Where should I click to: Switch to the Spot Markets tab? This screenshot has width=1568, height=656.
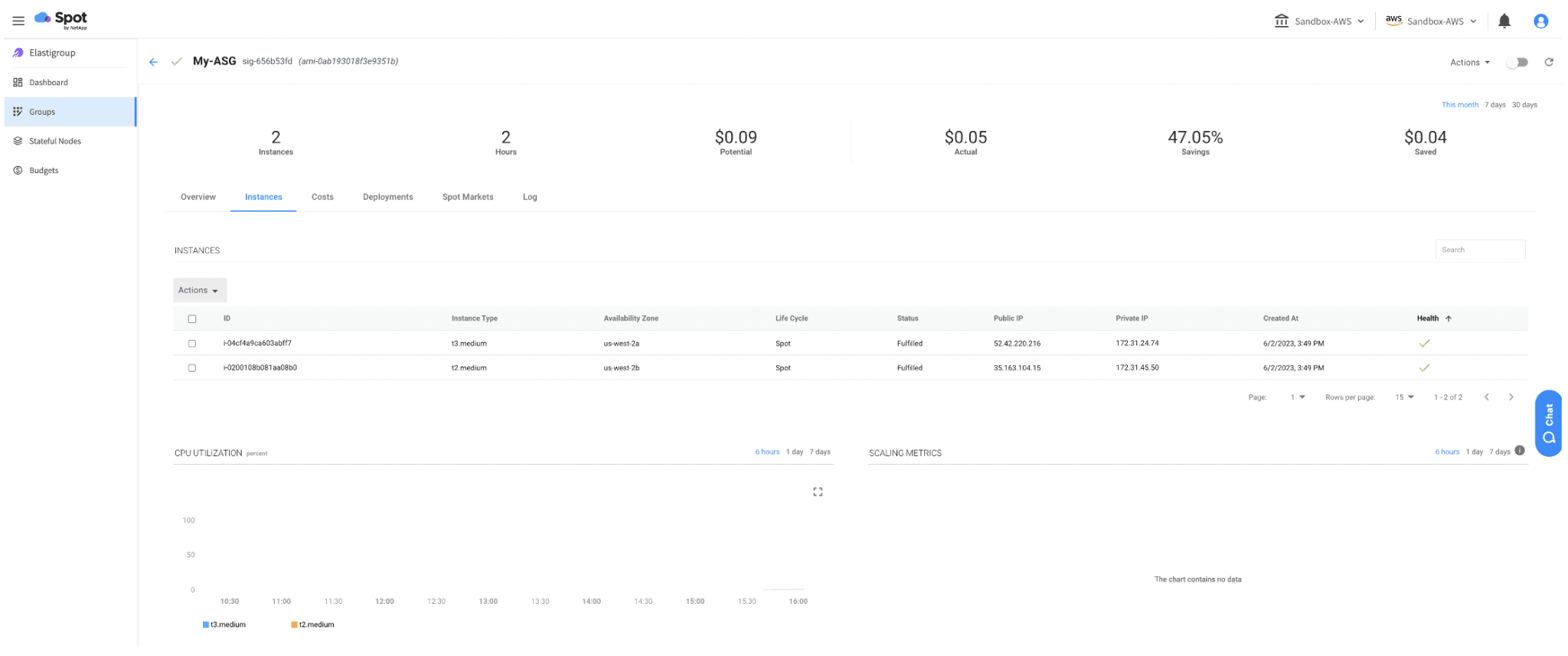coord(468,197)
